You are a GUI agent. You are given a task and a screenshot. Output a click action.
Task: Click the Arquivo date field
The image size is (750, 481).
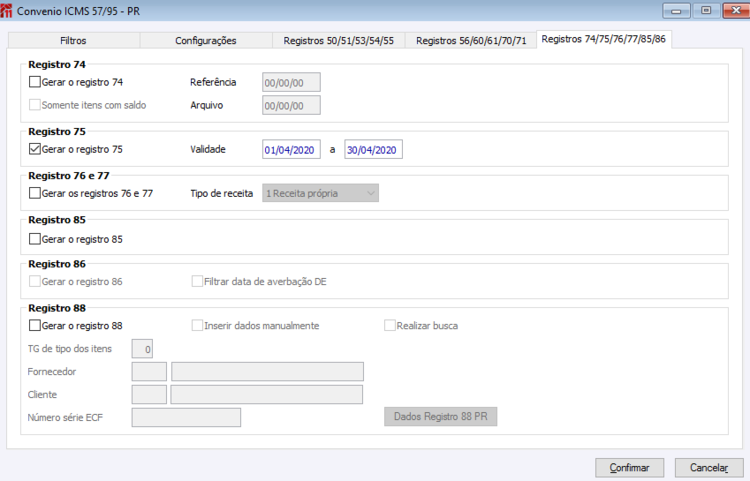291,105
